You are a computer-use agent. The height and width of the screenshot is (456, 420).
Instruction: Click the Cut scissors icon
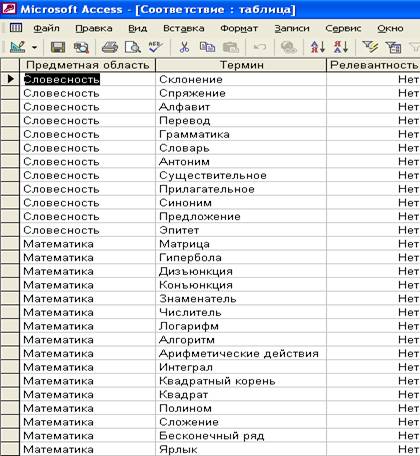pos(184,47)
